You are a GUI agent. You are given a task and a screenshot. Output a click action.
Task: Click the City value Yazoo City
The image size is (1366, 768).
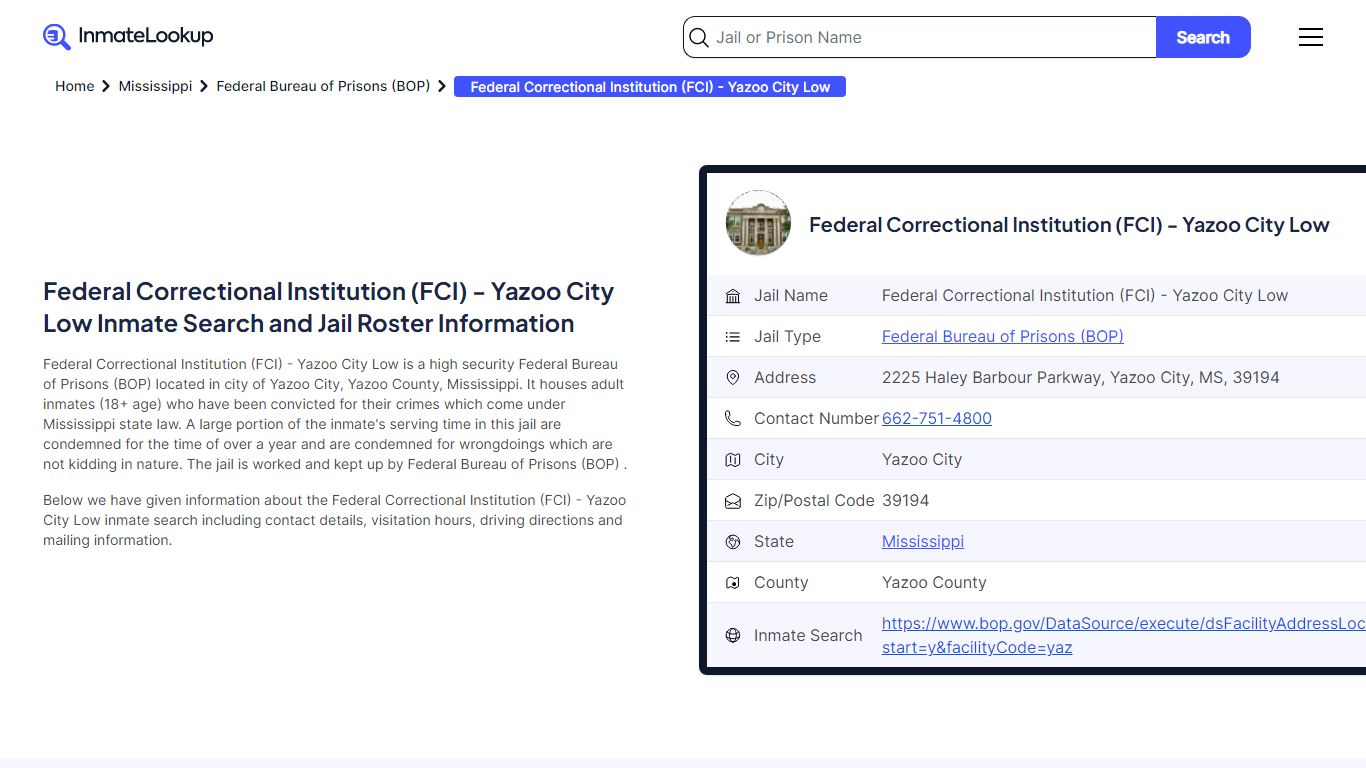tap(922, 460)
